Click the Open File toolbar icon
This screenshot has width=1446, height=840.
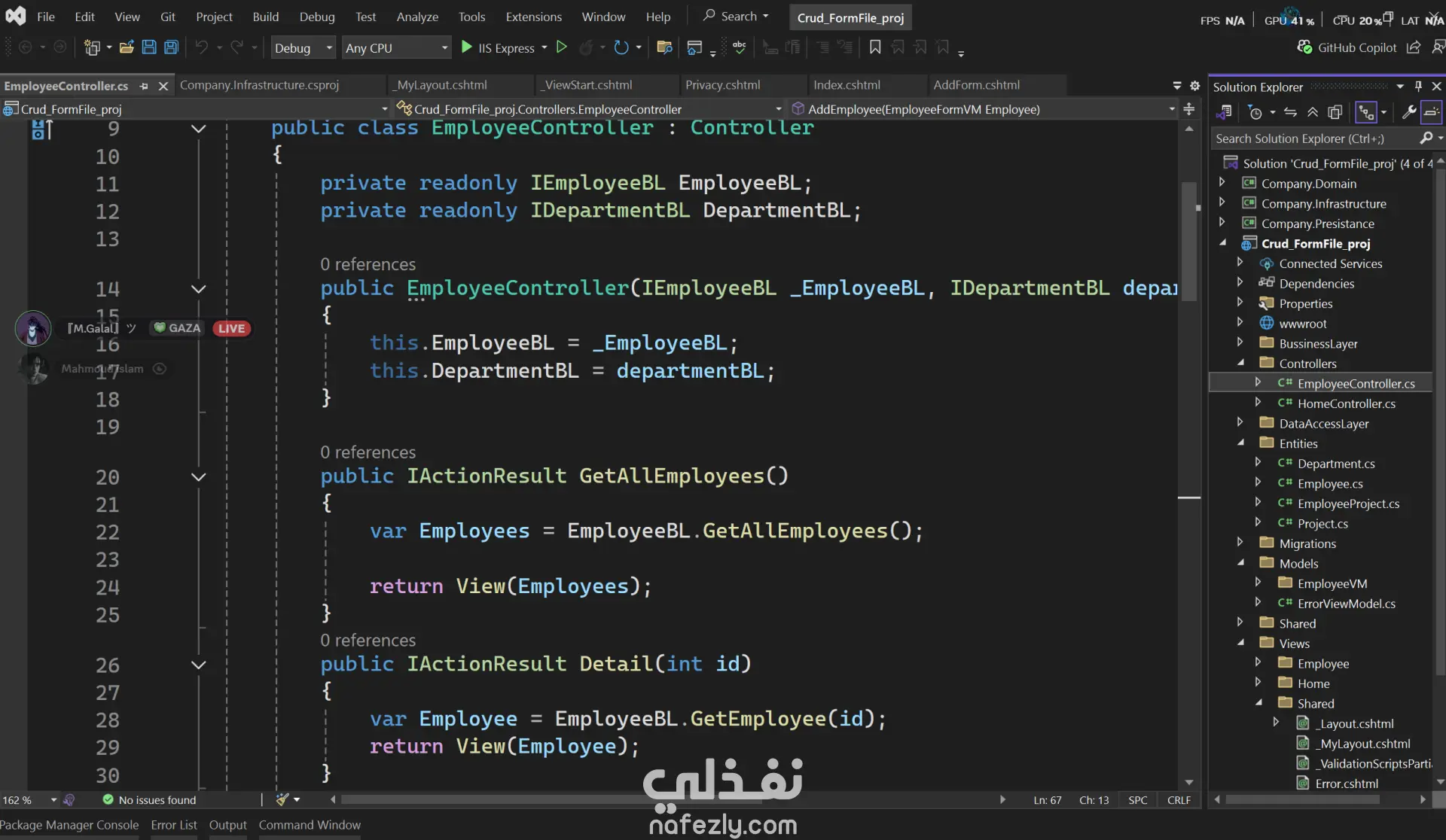click(127, 47)
